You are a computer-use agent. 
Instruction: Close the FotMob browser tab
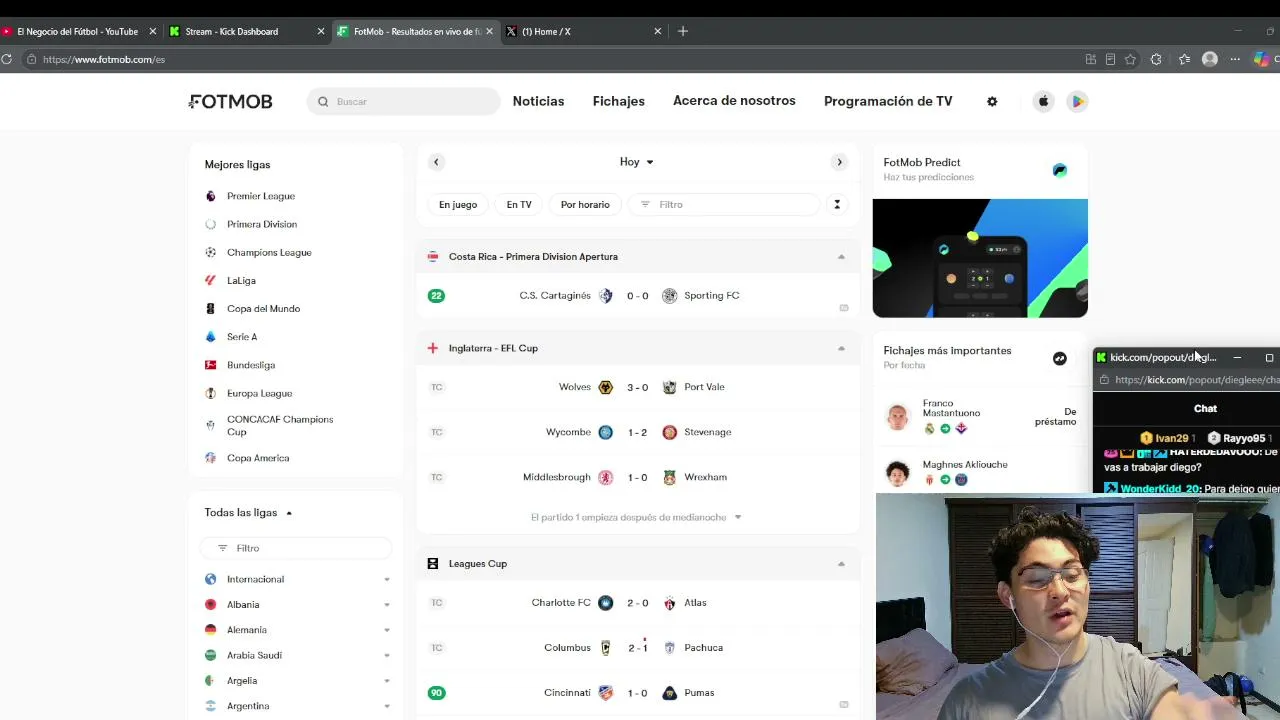tap(489, 31)
